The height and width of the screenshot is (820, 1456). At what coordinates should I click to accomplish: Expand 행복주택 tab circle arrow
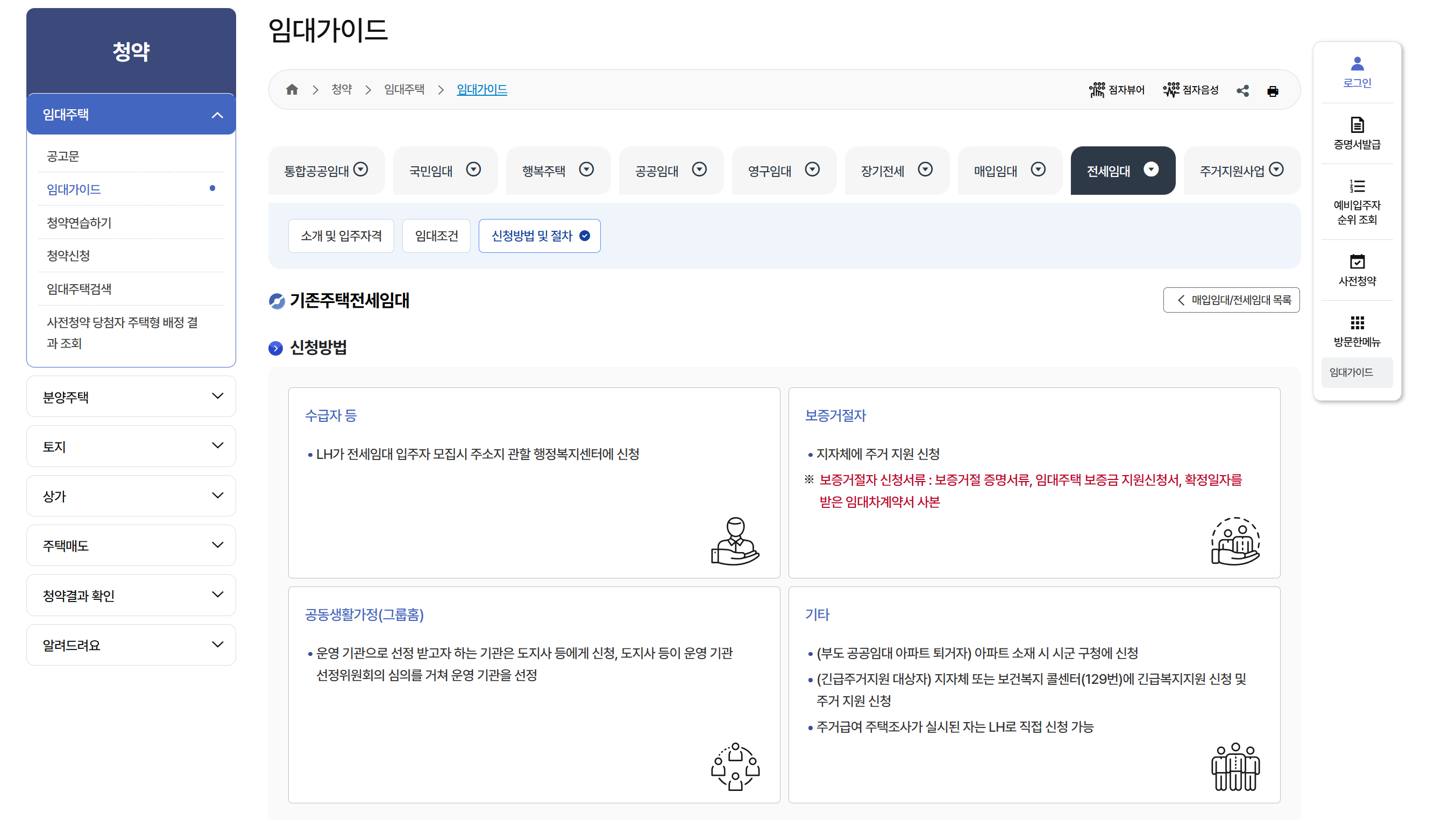point(587,169)
